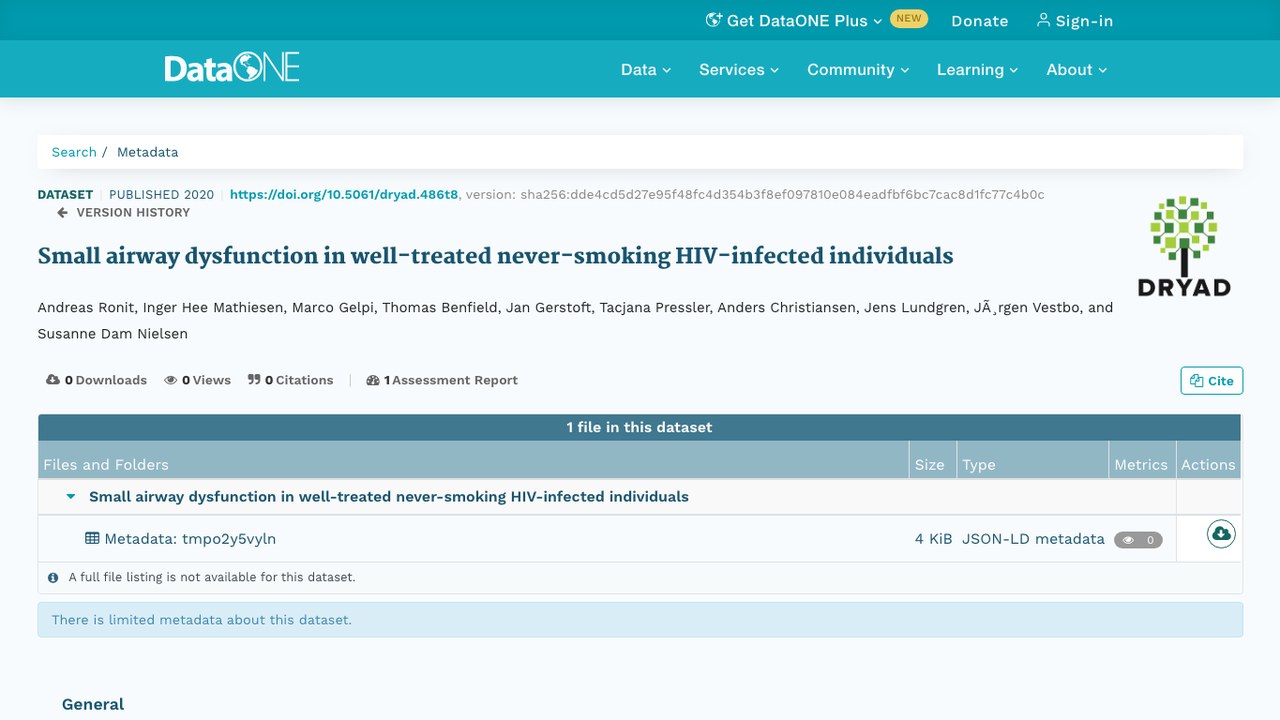Click the Assessment Report gauge icon
The height and width of the screenshot is (720, 1280).
(373, 380)
